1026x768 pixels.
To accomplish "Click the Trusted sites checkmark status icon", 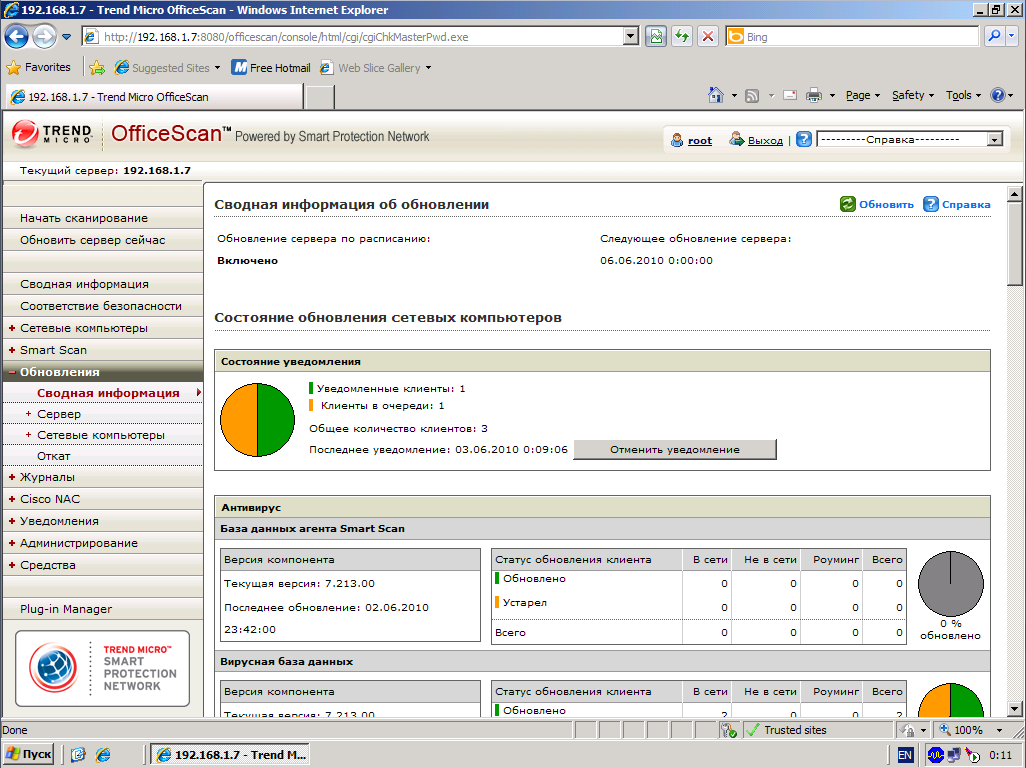I will (752, 730).
